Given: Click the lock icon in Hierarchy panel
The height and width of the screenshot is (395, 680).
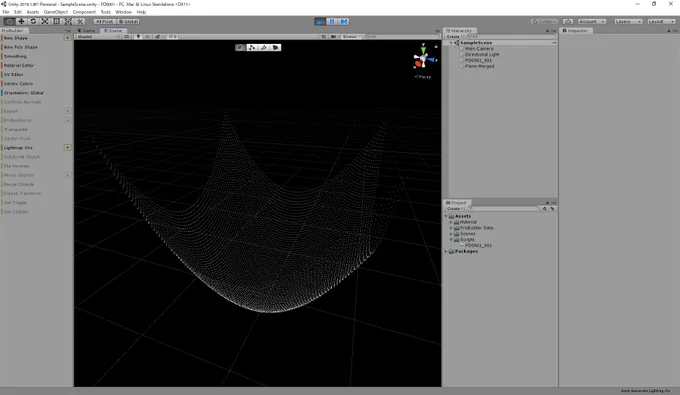Looking at the screenshot, I should point(547,31).
